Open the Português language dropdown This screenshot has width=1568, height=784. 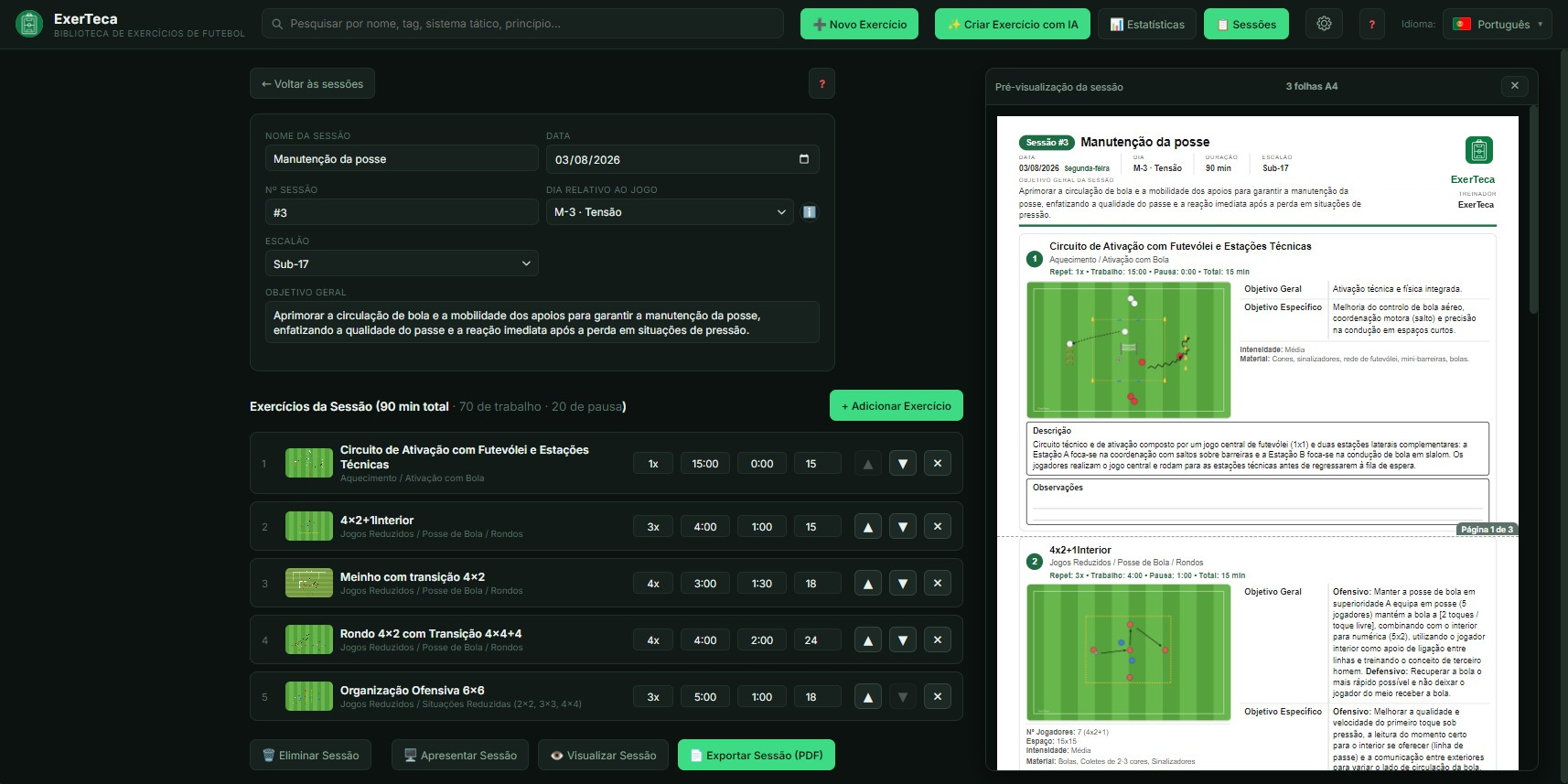1497,24
